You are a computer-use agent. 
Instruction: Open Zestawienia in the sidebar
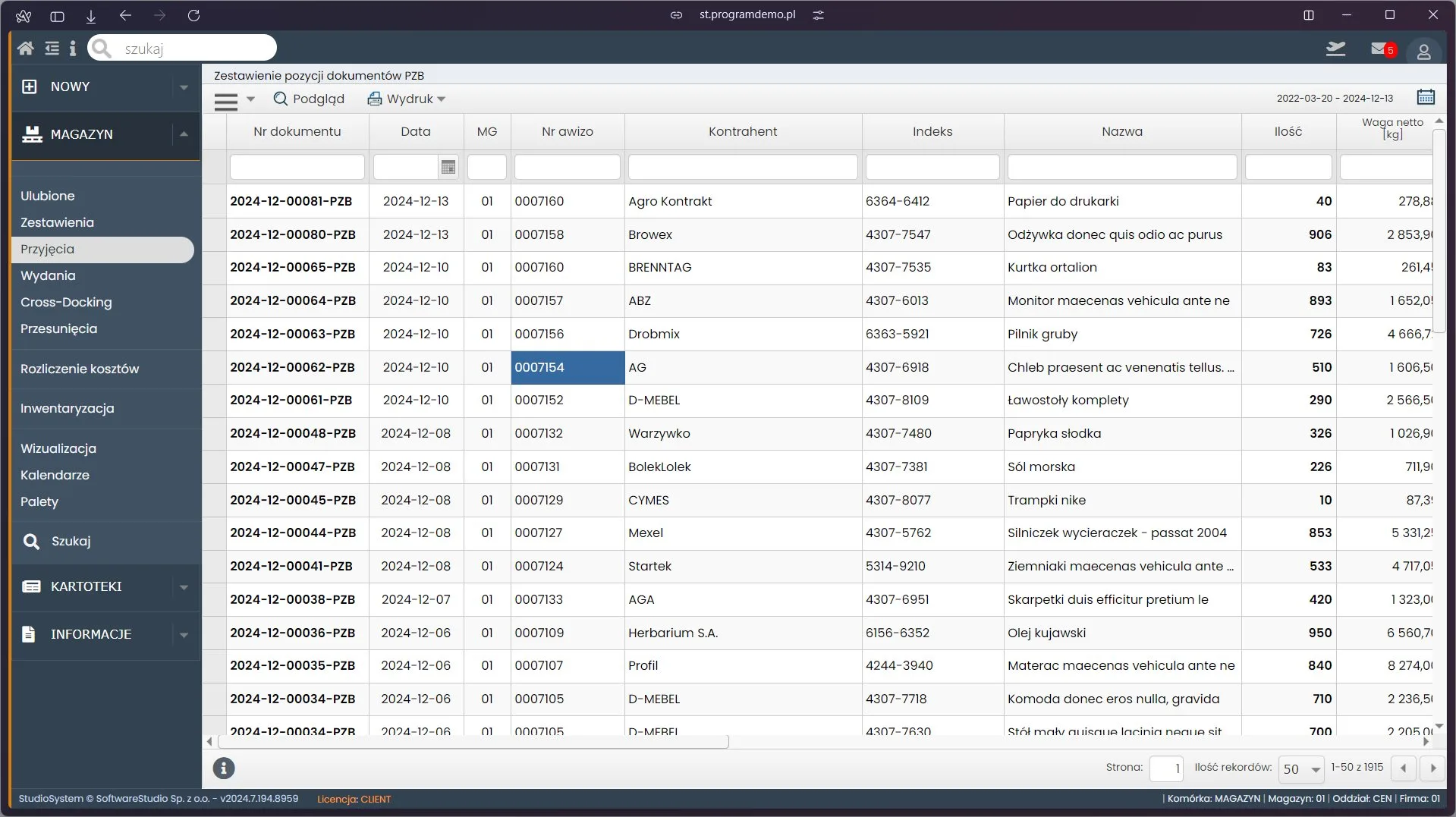[x=57, y=222]
